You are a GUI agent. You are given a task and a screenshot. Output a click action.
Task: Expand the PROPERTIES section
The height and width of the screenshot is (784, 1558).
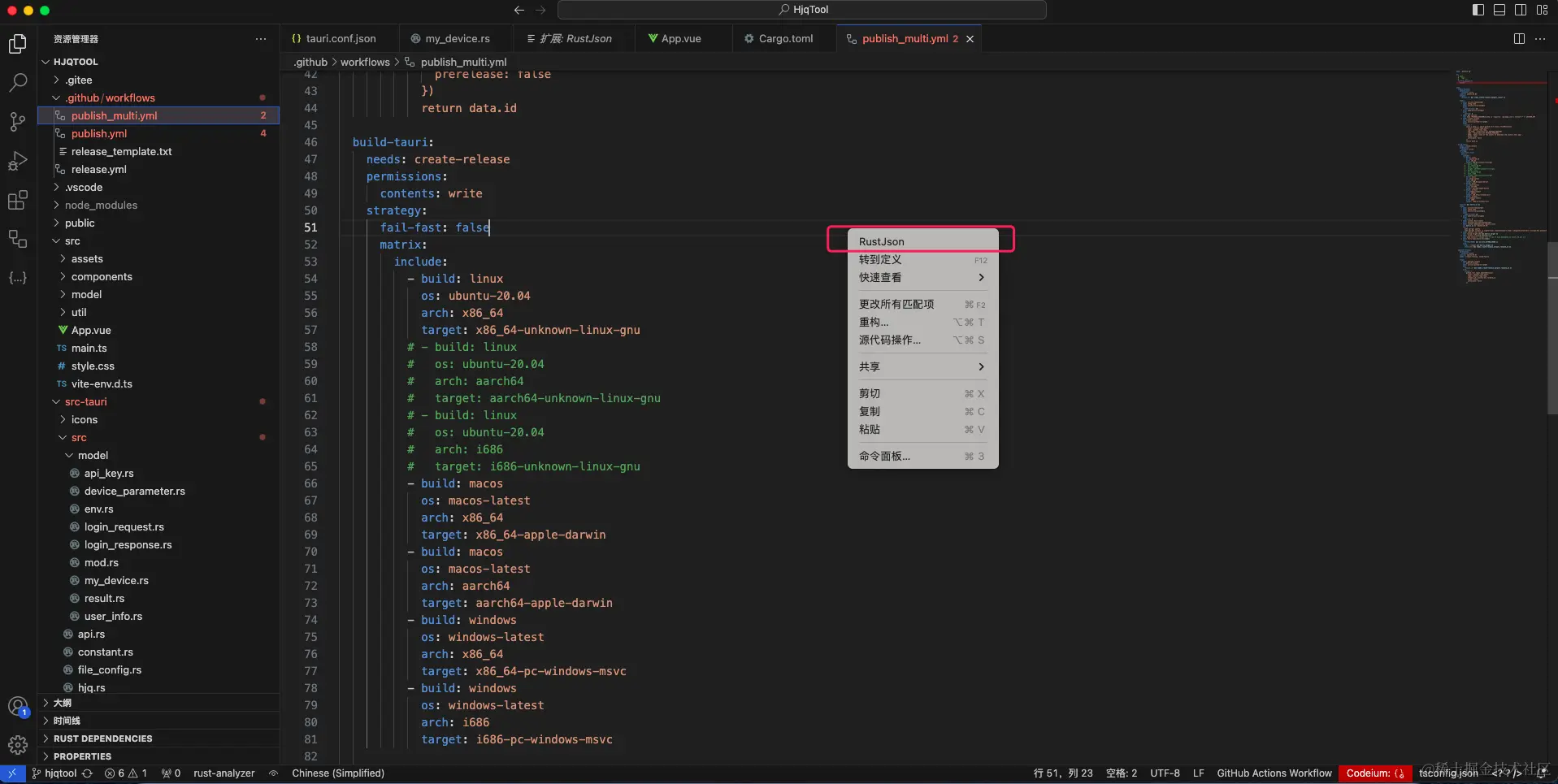tap(159, 756)
